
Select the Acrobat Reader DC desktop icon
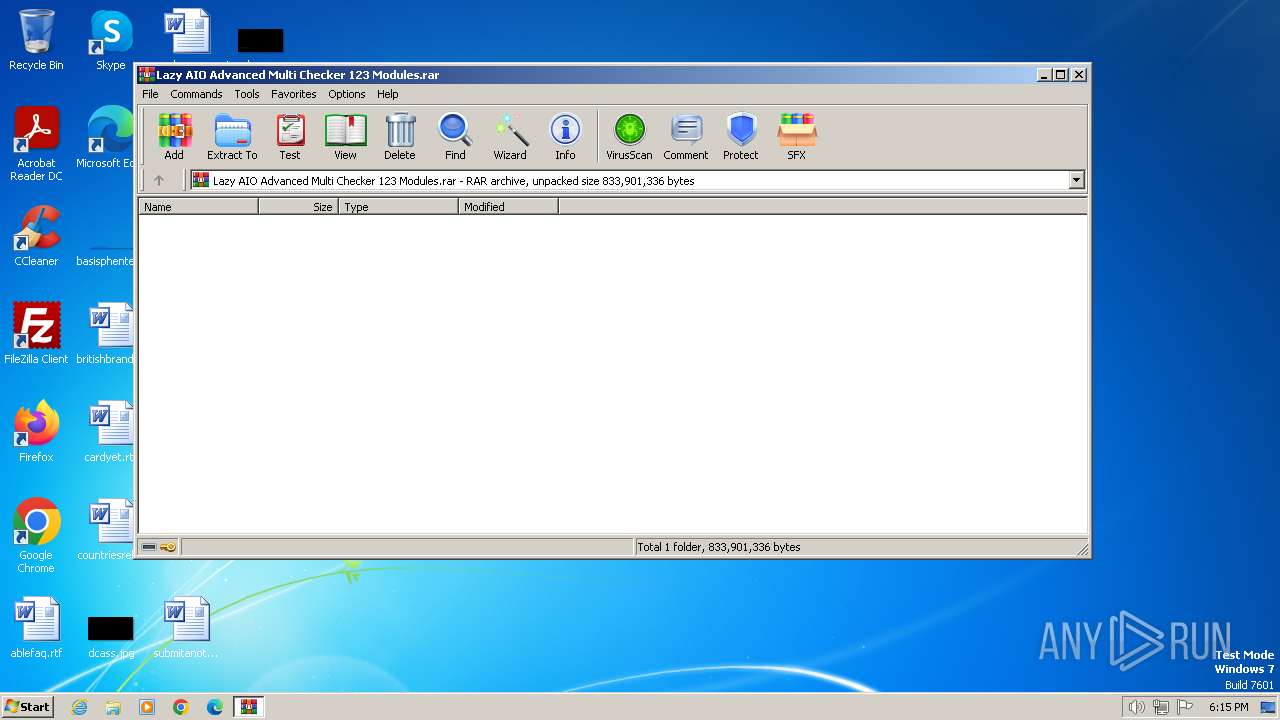(x=36, y=144)
